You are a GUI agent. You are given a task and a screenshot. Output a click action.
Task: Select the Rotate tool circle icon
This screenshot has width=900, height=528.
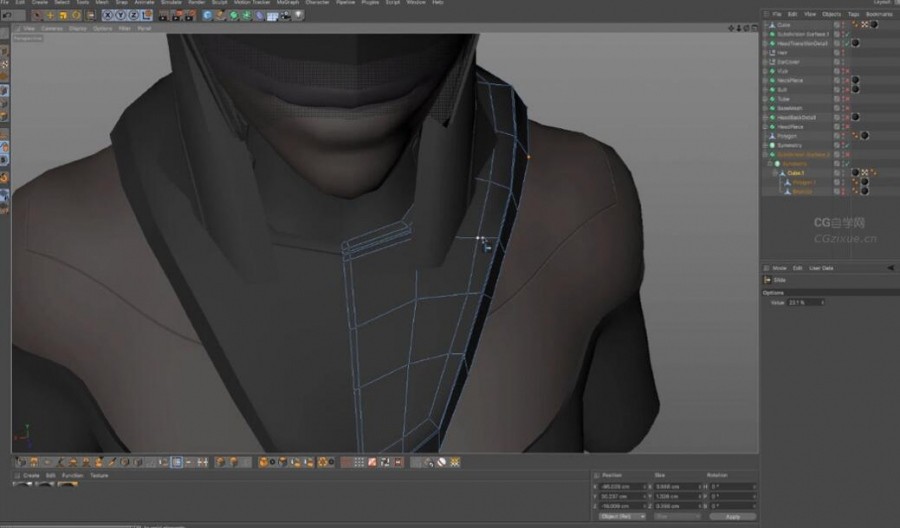(76, 15)
